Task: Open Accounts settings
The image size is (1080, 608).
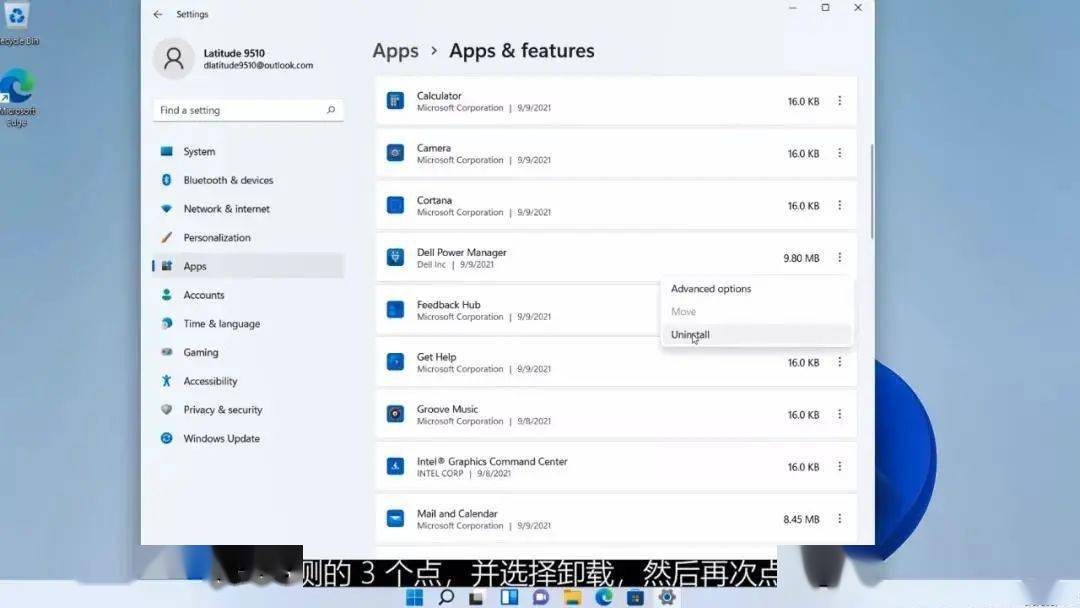Action: [x=248, y=295]
